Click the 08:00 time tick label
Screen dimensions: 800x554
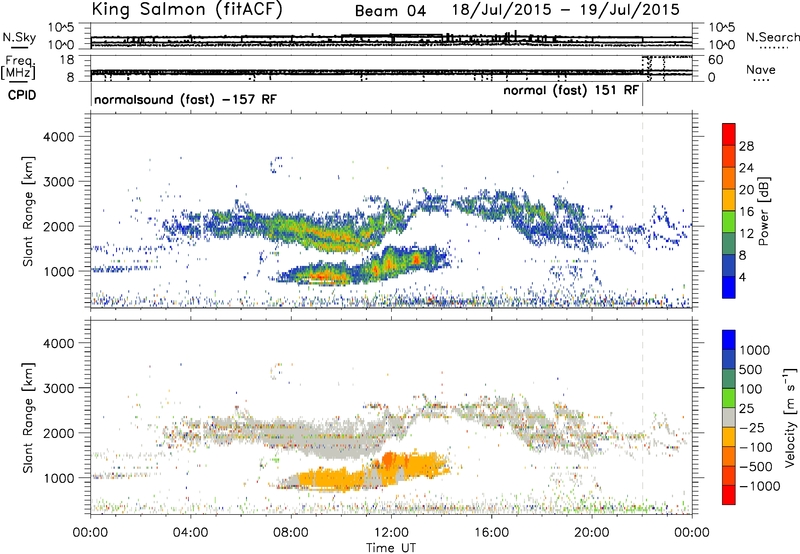coord(291,533)
